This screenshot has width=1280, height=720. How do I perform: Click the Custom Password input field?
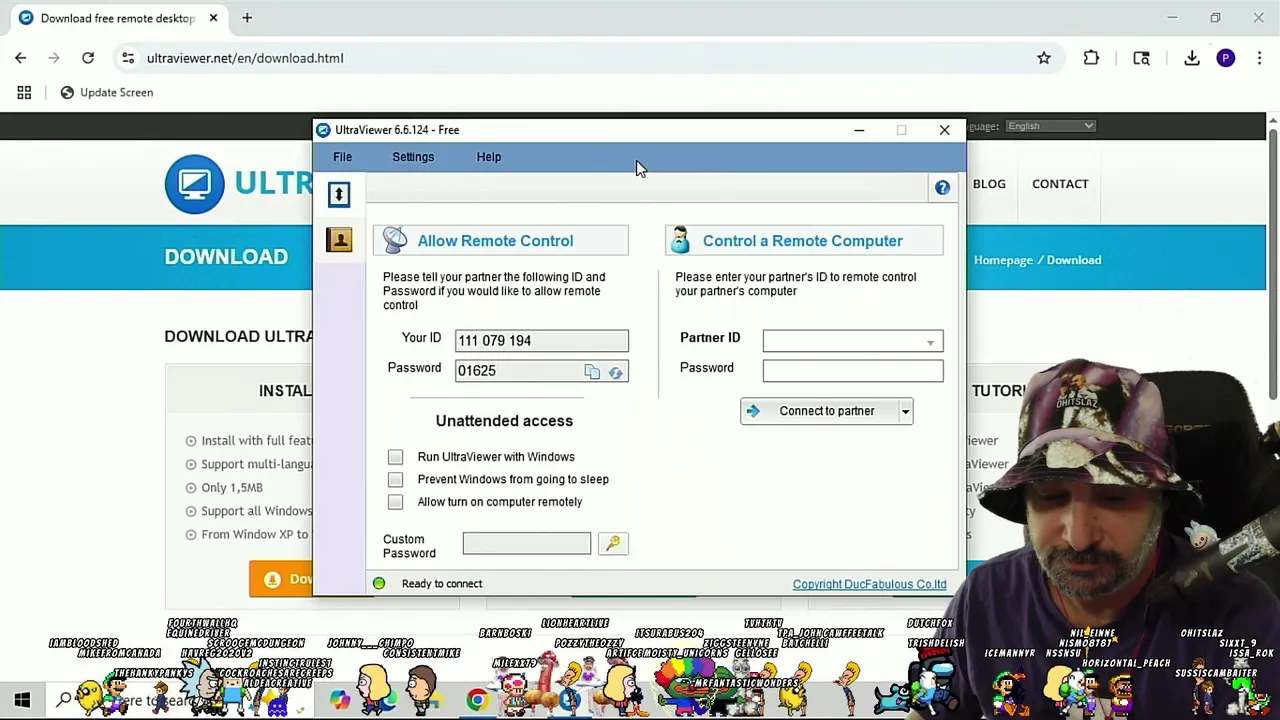(527, 543)
